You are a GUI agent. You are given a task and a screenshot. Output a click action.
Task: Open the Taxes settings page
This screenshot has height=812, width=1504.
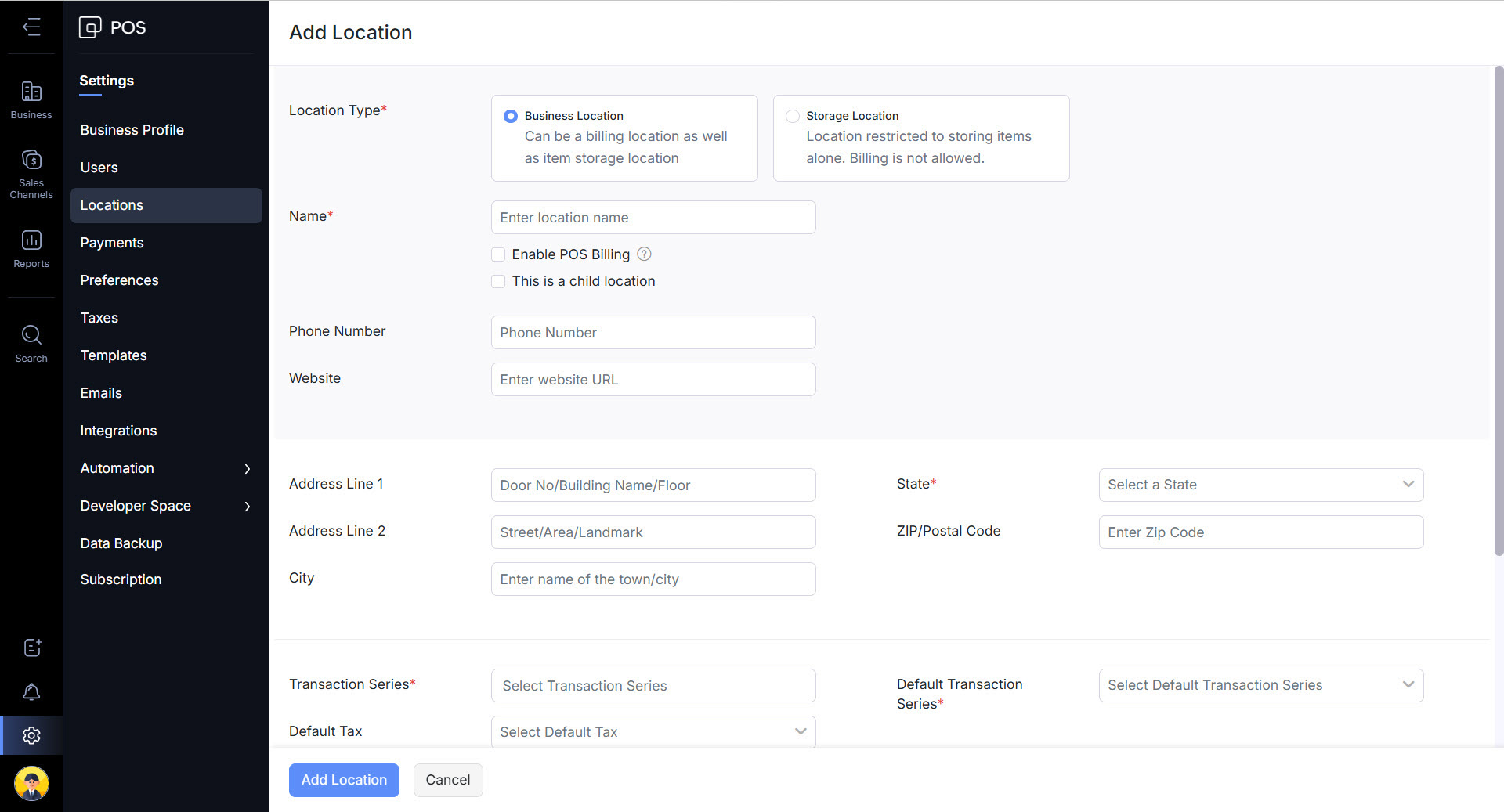99,318
